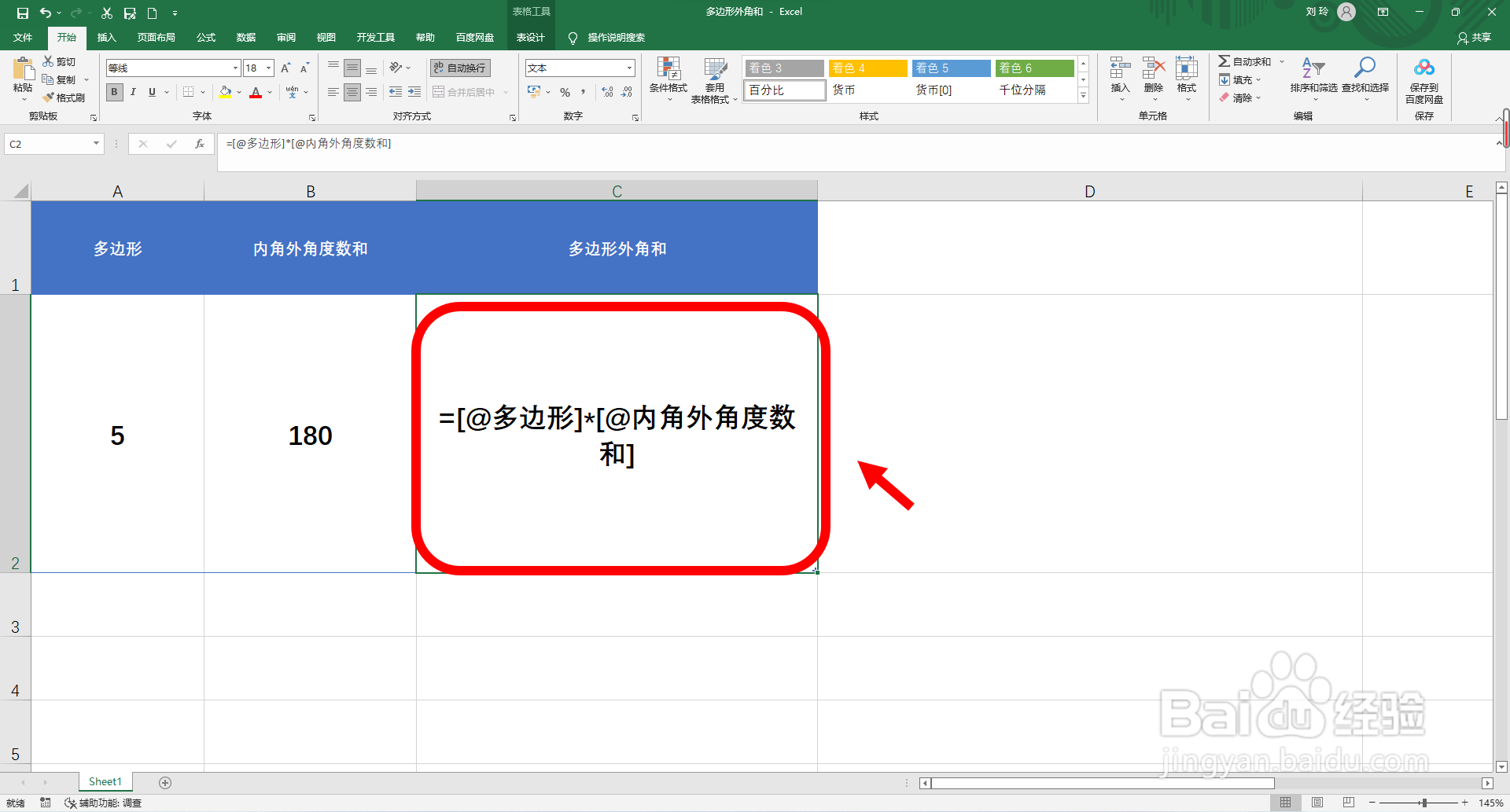Click the 共享 (Share) button
This screenshot has height=812, width=1510.
[1475, 38]
